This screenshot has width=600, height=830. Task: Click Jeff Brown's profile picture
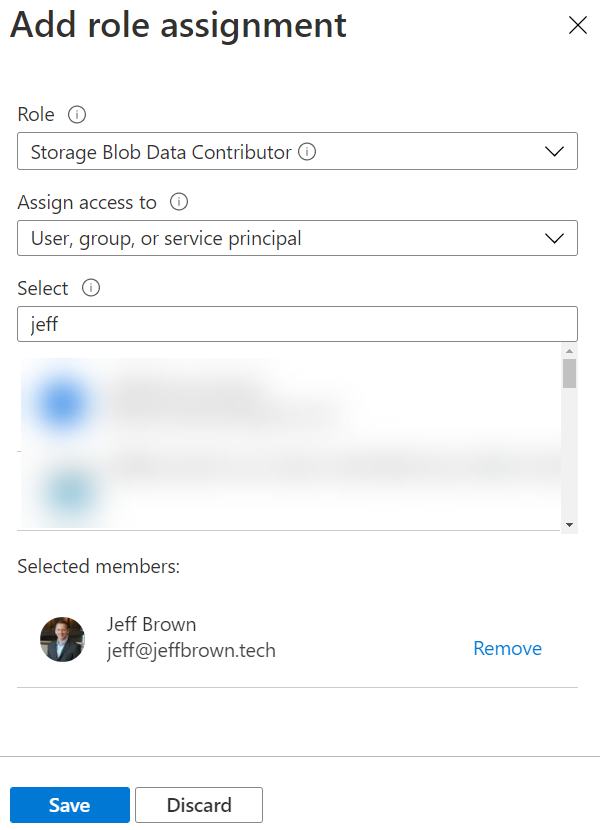click(x=62, y=636)
